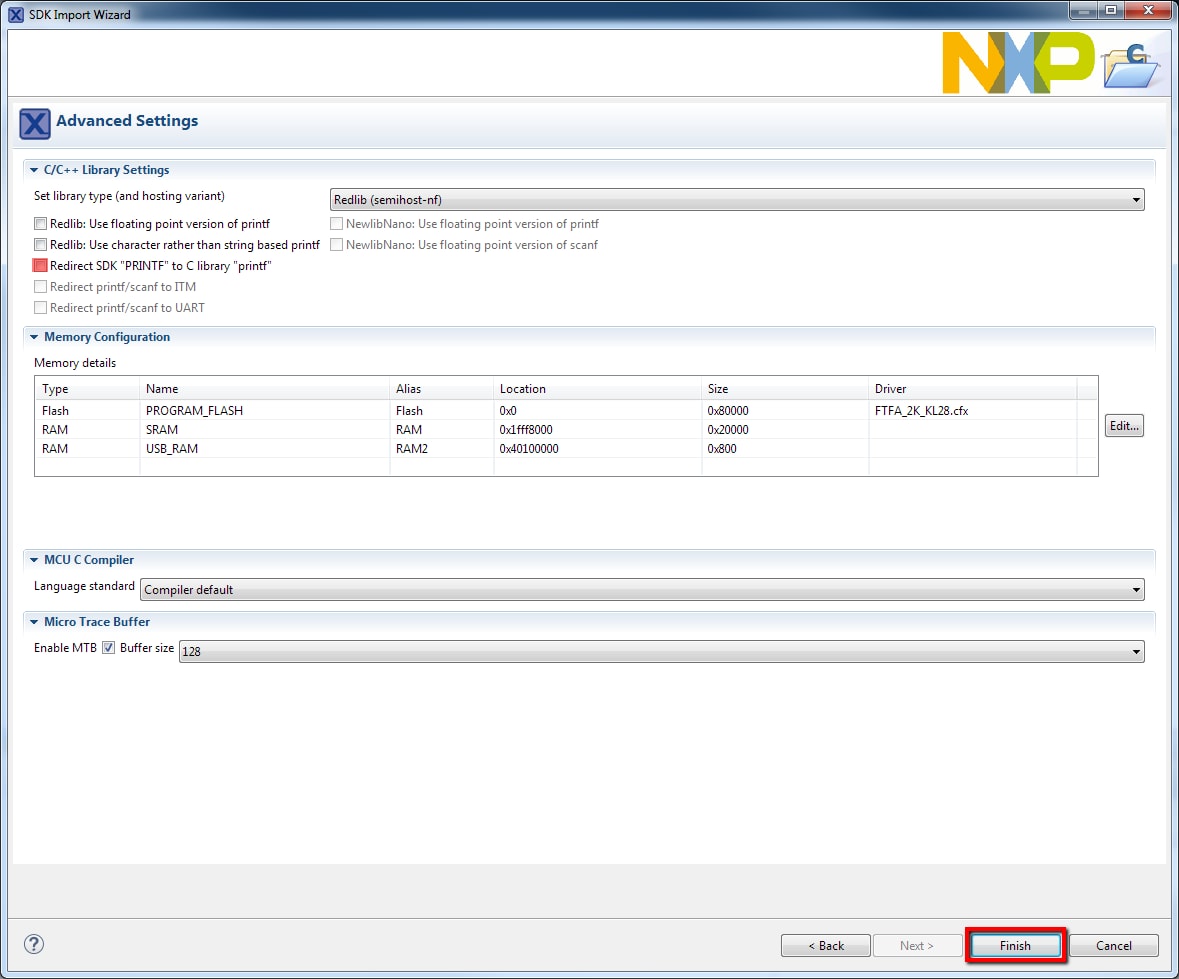Open the Buffer size dropdown

(x=661, y=652)
